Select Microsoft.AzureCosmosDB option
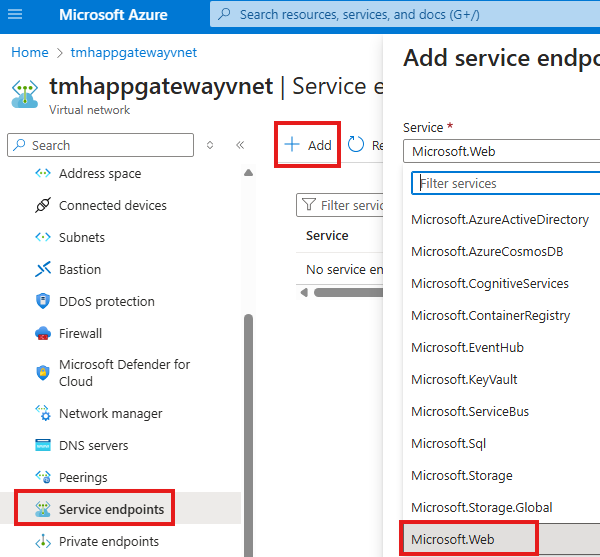600x557 pixels. (x=487, y=252)
